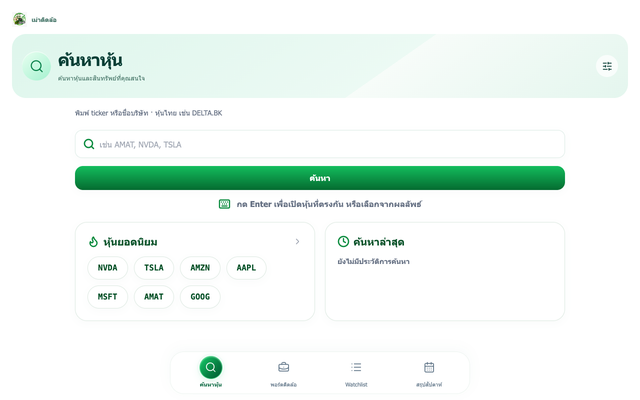Pick the GOOG ticker chip
This screenshot has width=640, height=400.
[x=200, y=297]
